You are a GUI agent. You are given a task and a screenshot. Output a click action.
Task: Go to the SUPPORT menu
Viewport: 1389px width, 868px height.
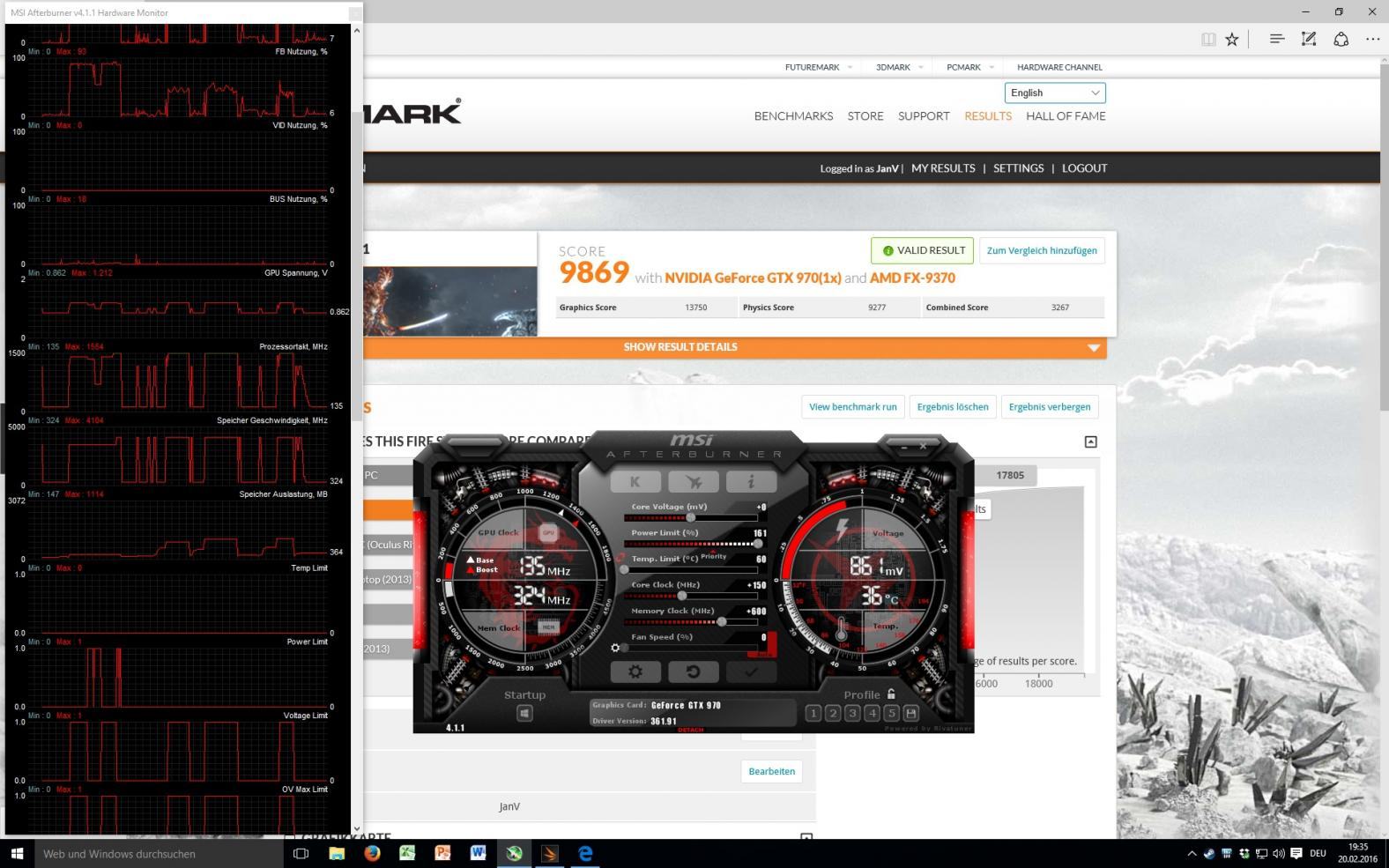click(x=924, y=116)
